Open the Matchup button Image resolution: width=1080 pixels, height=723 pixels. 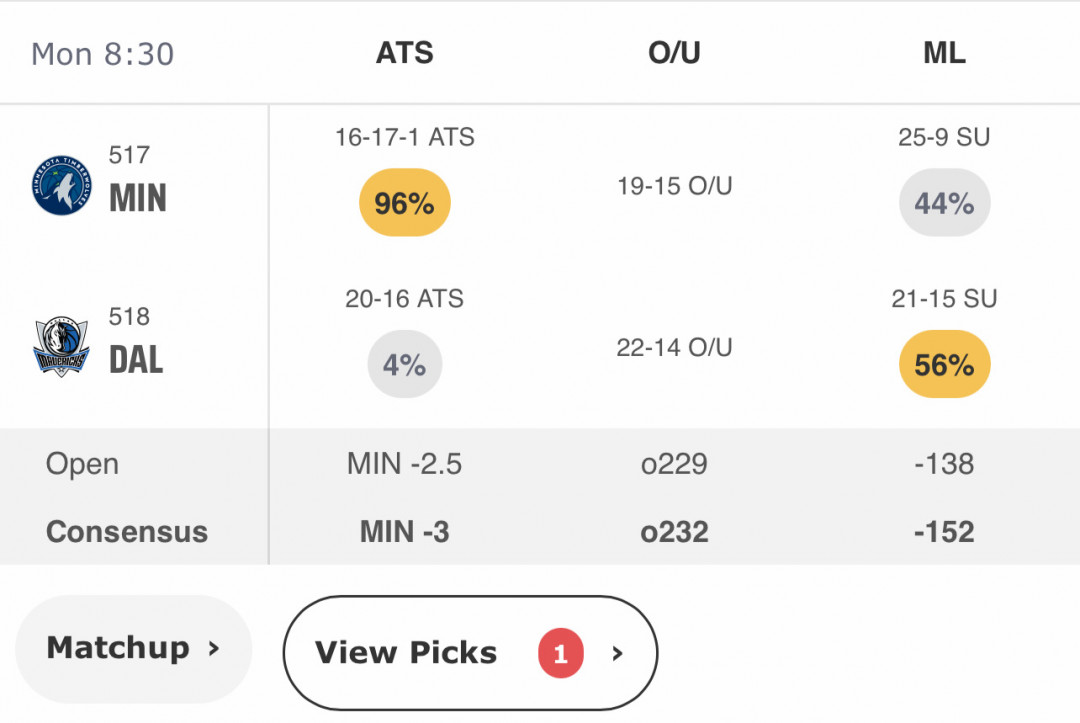[x=134, y=649]
